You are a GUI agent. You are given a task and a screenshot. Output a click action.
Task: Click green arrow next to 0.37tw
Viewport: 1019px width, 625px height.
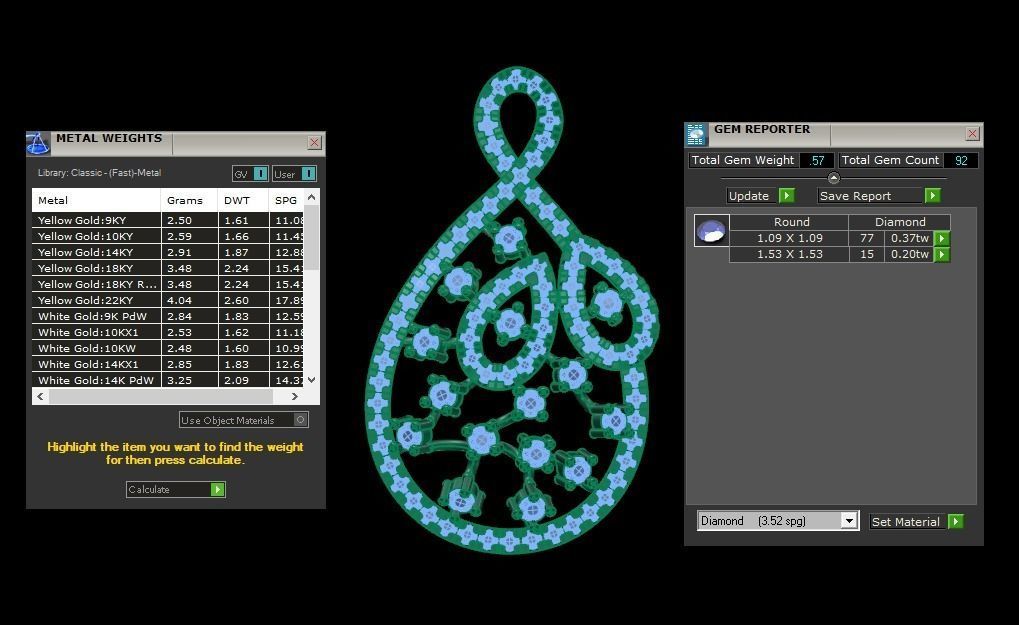pyautogui.click(x=942, y=238)
